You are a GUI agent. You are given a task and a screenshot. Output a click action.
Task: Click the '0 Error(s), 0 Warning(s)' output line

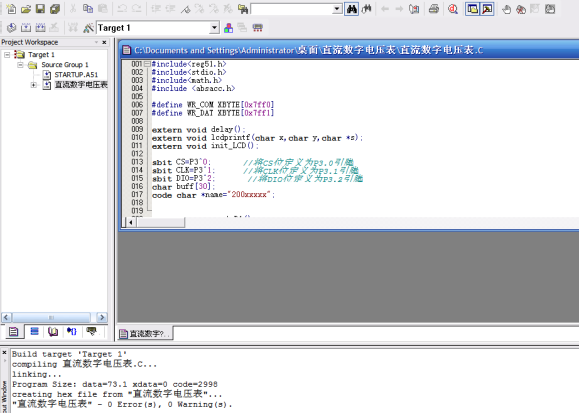[122, 404]
